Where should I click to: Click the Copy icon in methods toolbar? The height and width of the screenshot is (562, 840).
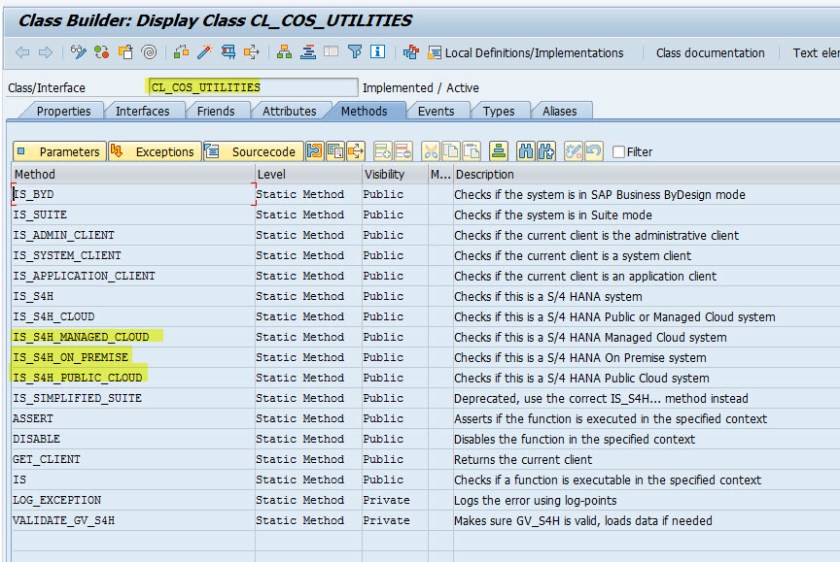pyautogui.click(x=451, y=152)
